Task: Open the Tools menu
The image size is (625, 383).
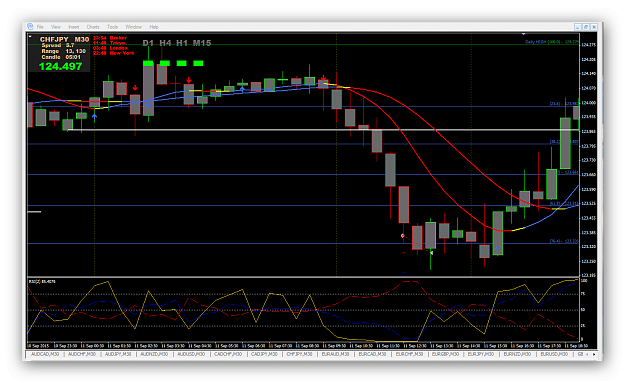Action: tap(112, 27)
